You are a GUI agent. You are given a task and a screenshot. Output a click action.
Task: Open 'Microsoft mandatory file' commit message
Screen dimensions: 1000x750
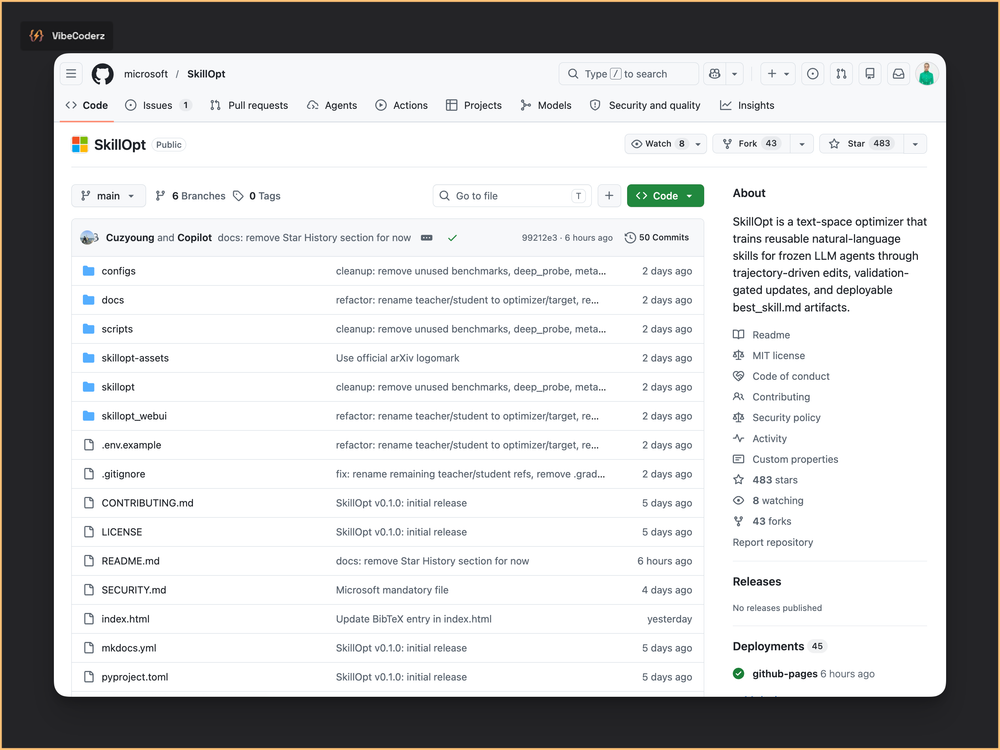(x=392, y=590)
